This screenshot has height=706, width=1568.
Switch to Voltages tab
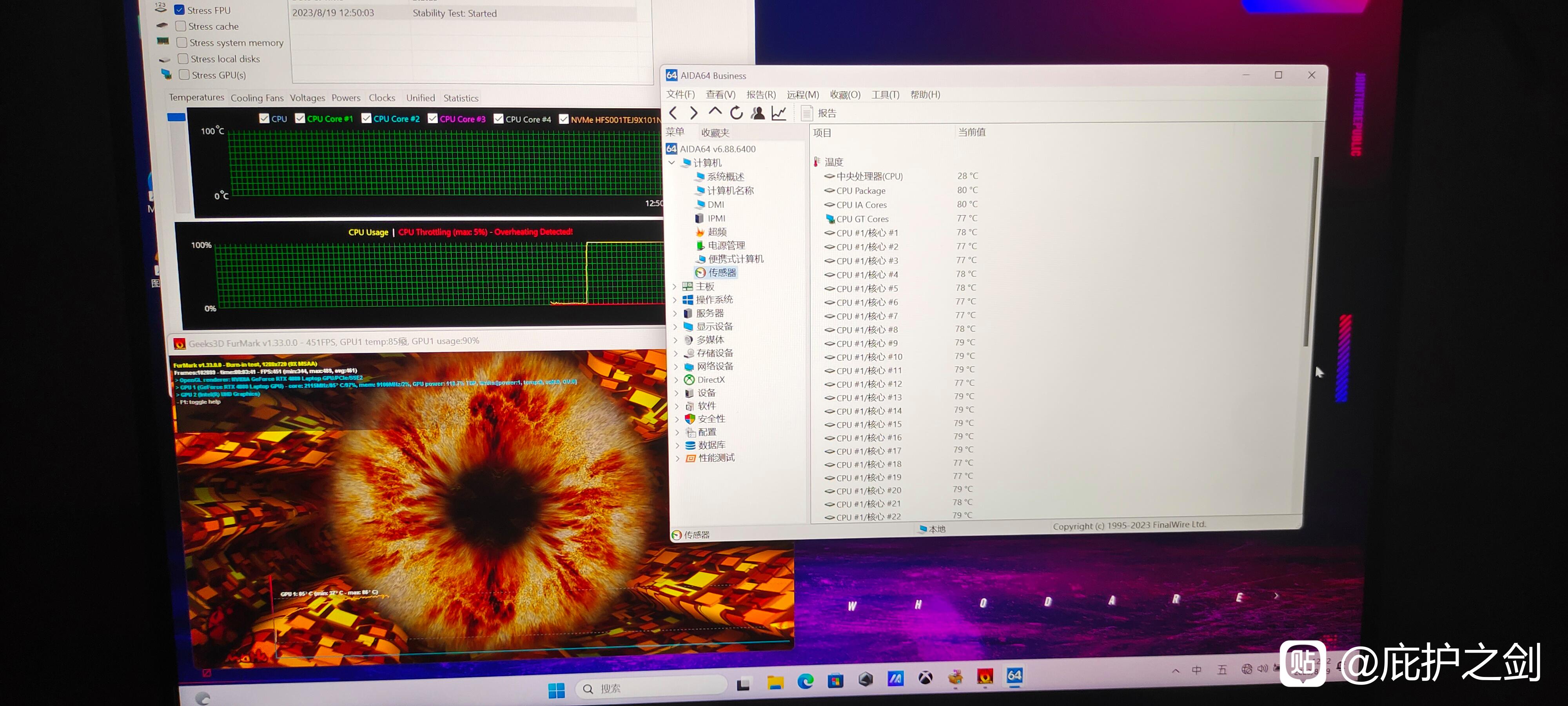point(307,98)
